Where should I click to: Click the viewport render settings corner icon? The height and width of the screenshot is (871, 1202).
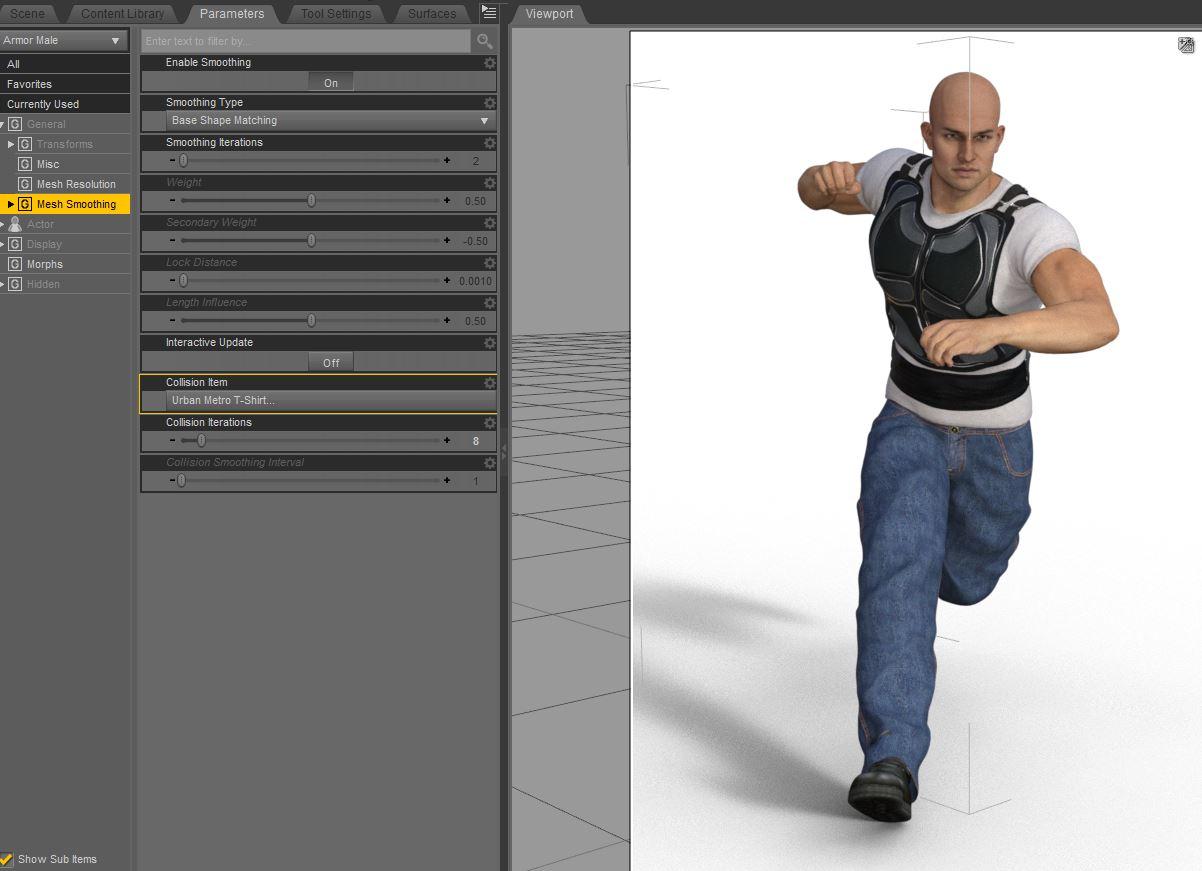tap(1187, 45)
